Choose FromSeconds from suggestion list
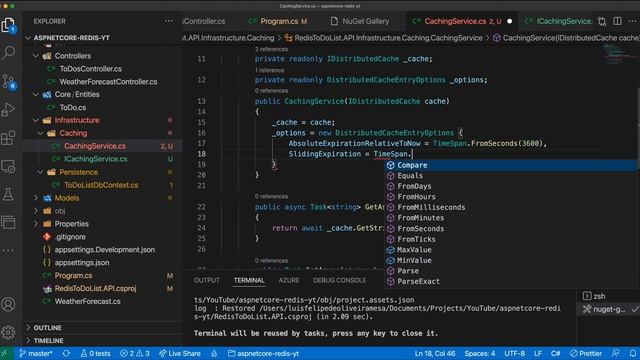This screenshot has height=360, width=640. (510, 229)
